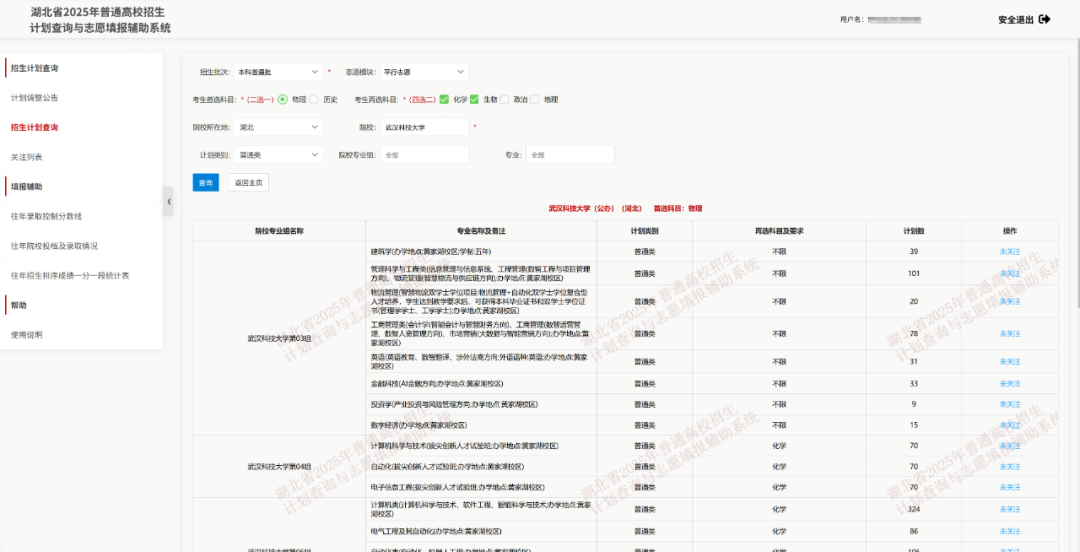1080x552 pixels.
Task: Click 未关注 in the 数字经济 row
Action: point(1010,425)
